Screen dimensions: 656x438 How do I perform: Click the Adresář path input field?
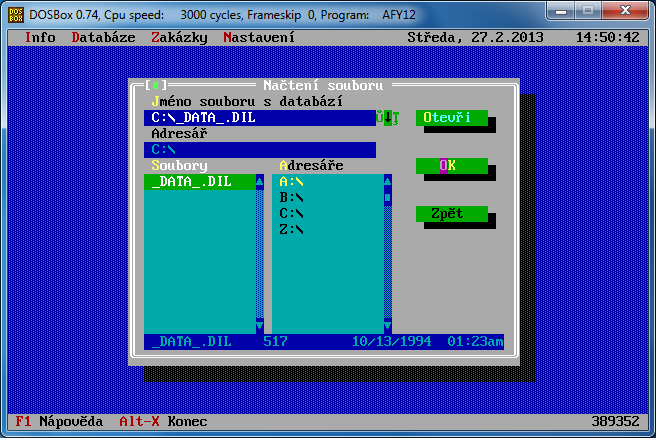point(260,150)
